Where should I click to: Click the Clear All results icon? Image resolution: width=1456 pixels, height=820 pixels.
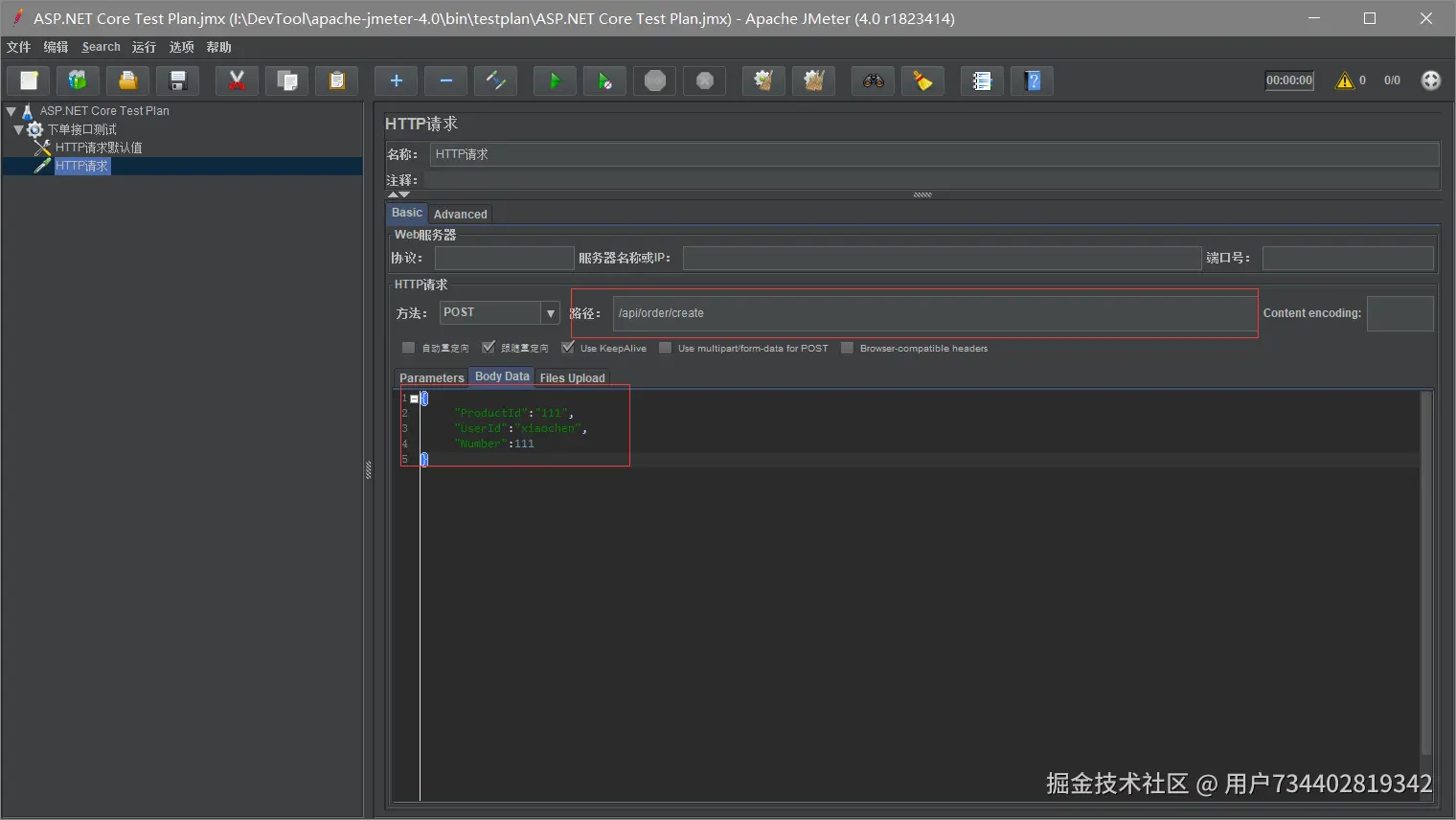click(813, 81)
